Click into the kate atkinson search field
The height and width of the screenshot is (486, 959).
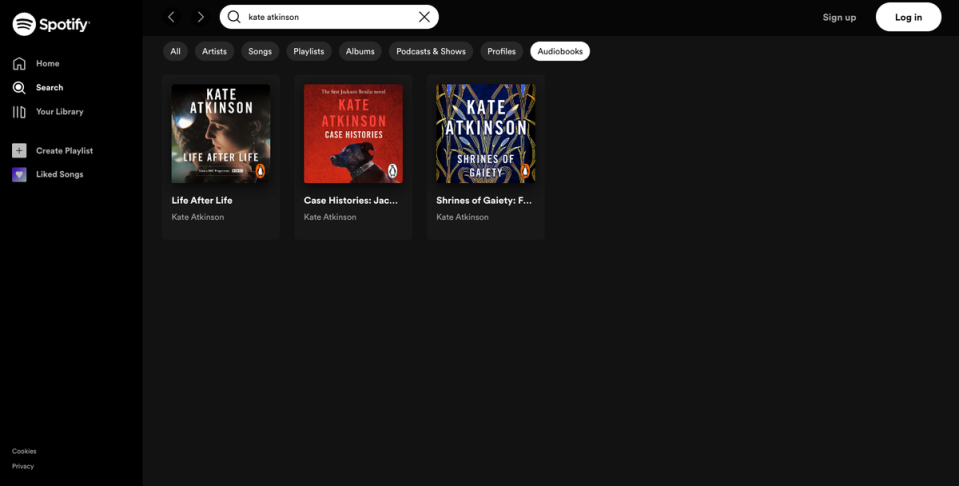[x=330, y=17]
